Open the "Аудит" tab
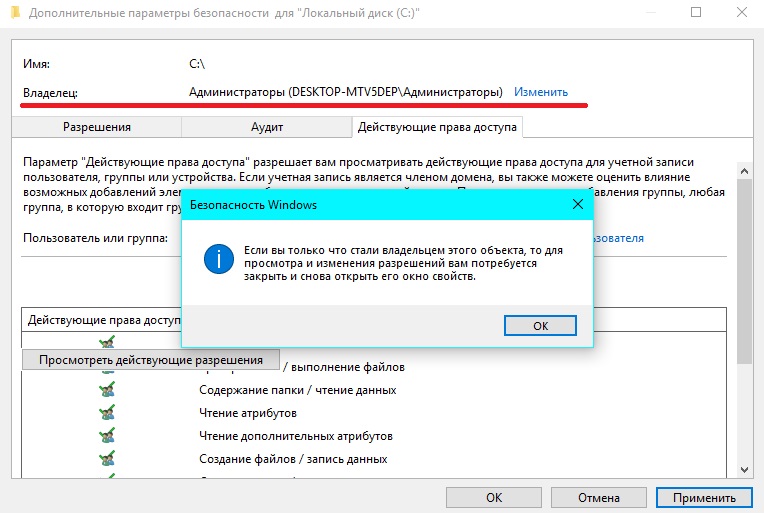The height and width of the screenshot is (513, 764). coord(267,128)
